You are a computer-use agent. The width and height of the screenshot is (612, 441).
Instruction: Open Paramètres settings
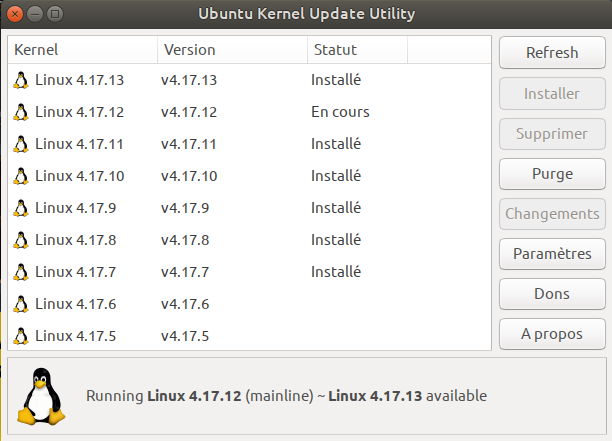552,254
